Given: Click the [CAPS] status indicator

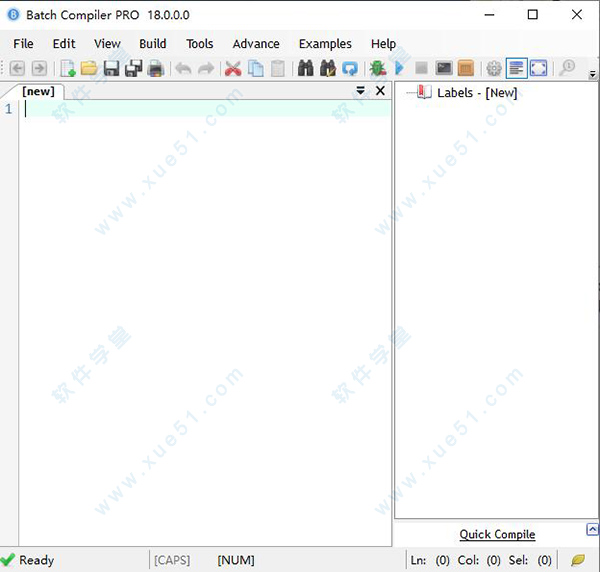Looking at the screenshot, I should [x=172, y=560].
